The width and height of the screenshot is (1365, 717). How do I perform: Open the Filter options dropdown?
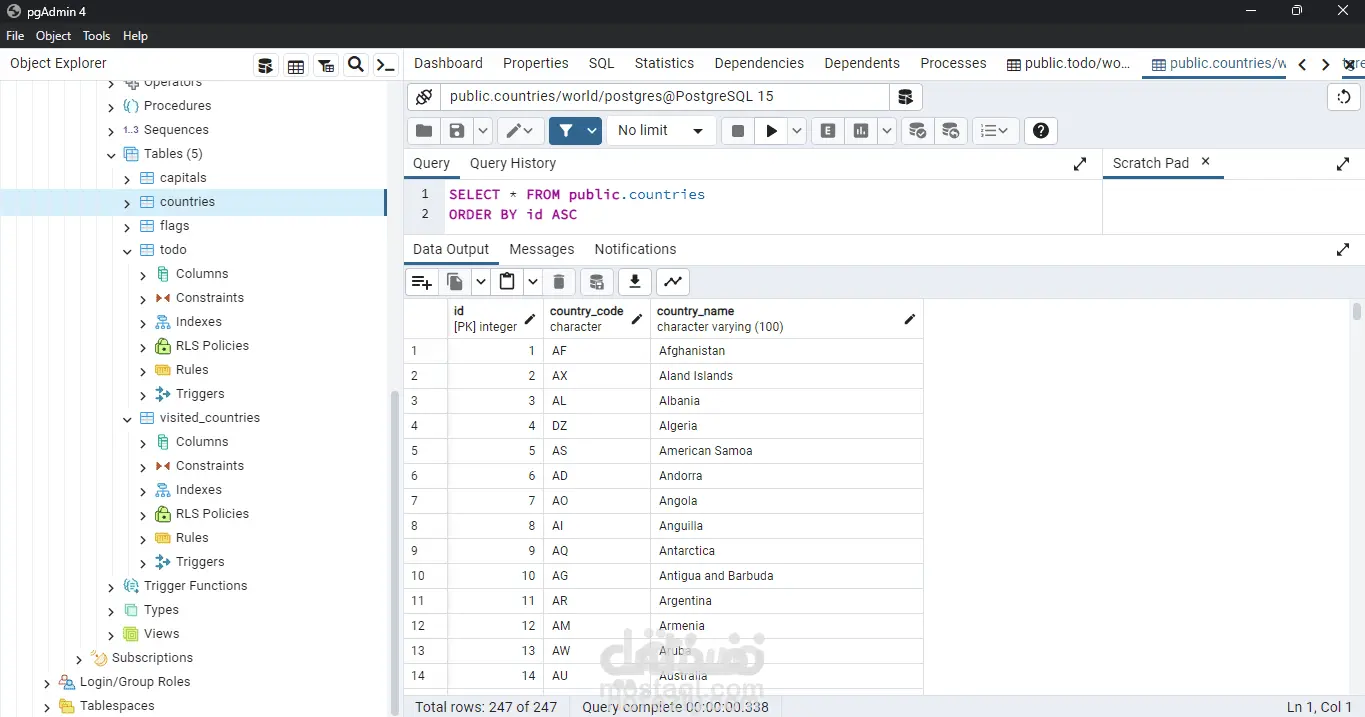[591, 131]
